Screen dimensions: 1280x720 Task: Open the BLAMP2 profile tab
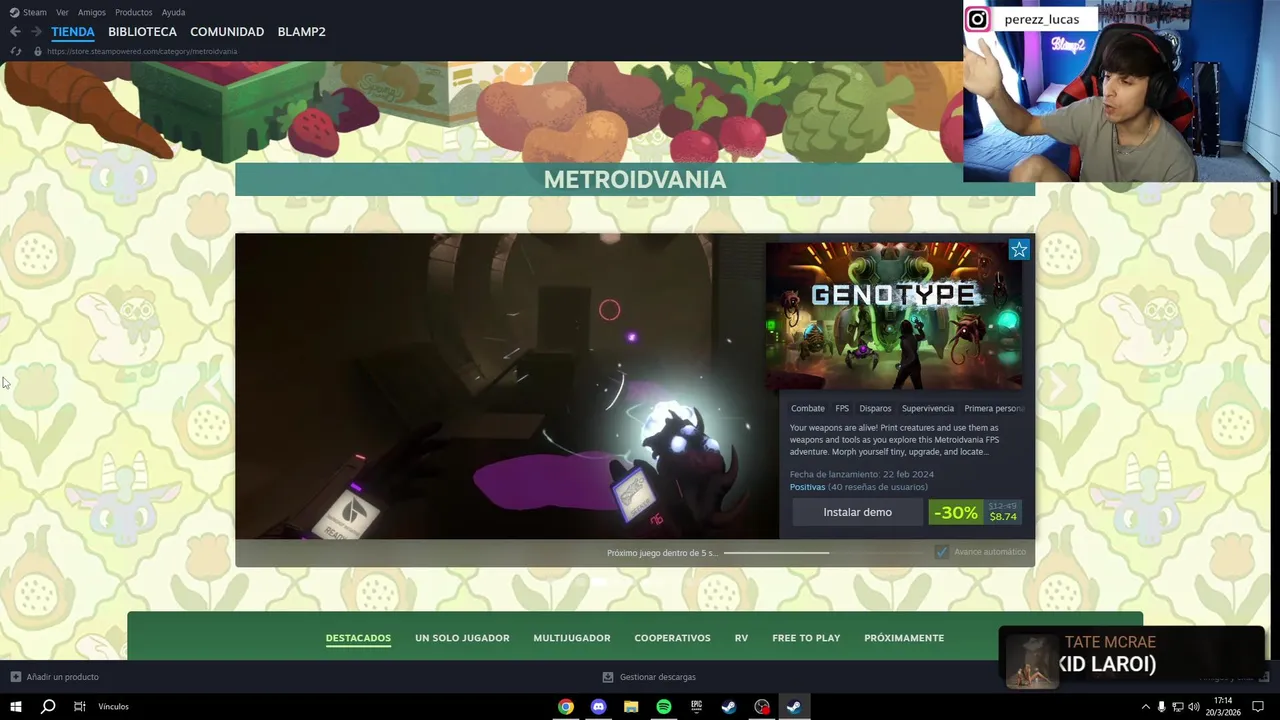pos(301,32)
